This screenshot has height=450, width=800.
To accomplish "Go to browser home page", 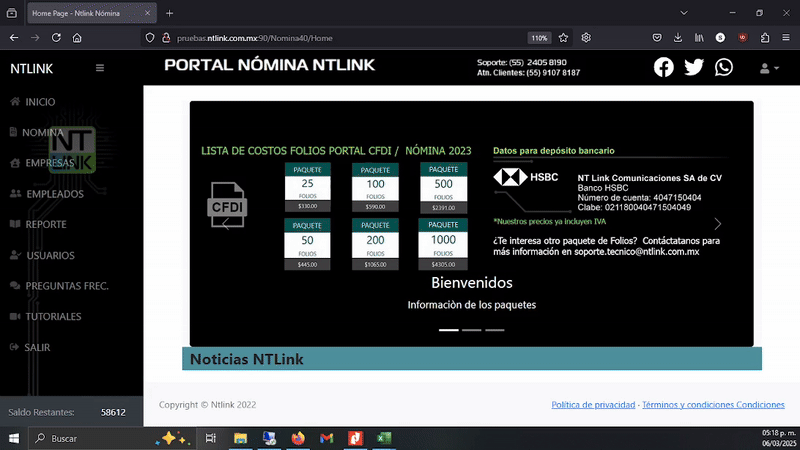I will point(77,38).
